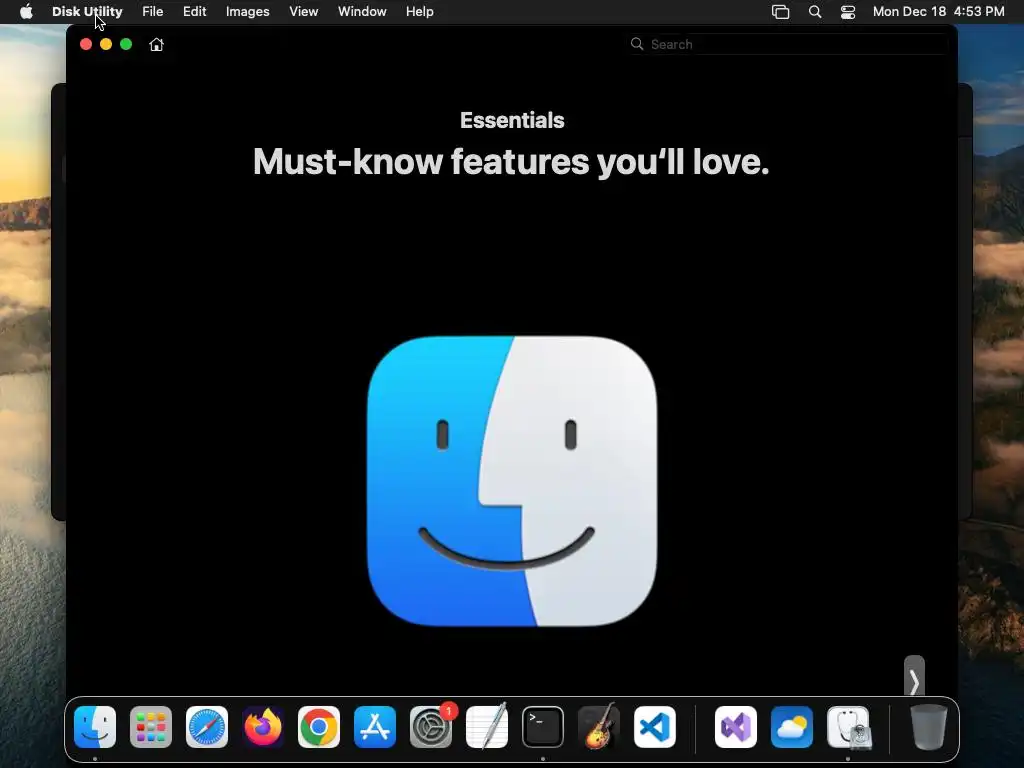Open the Images menu

(x=248, y=12)
